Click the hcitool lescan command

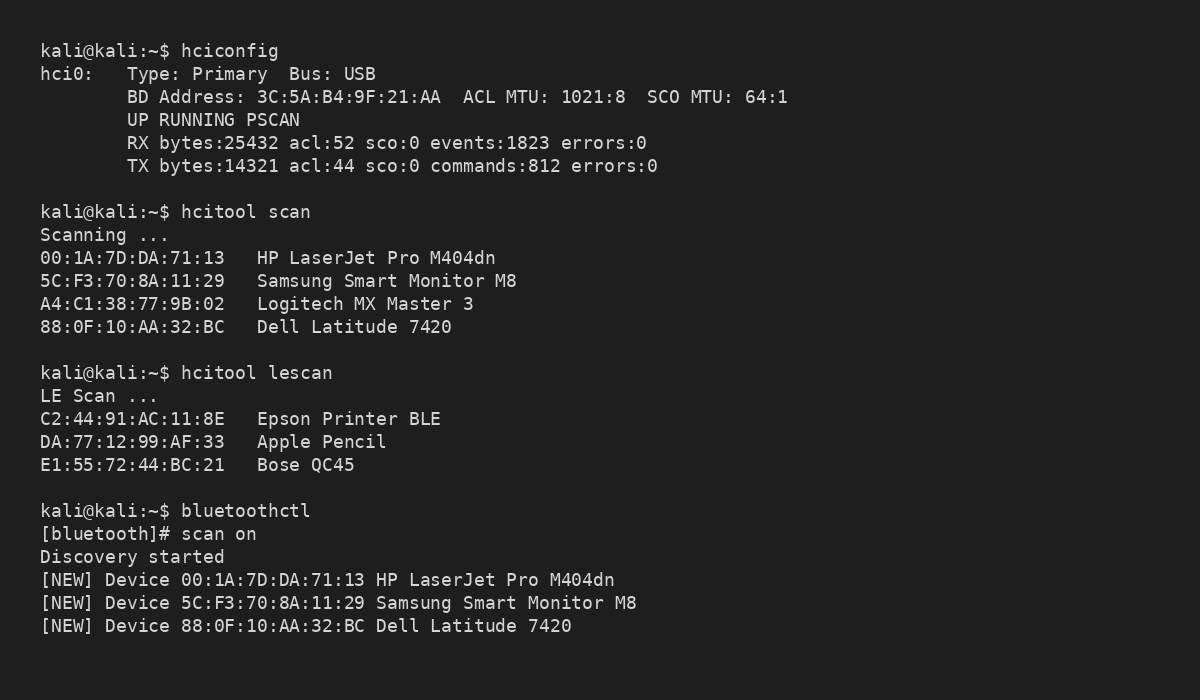(x=256, y=373)
